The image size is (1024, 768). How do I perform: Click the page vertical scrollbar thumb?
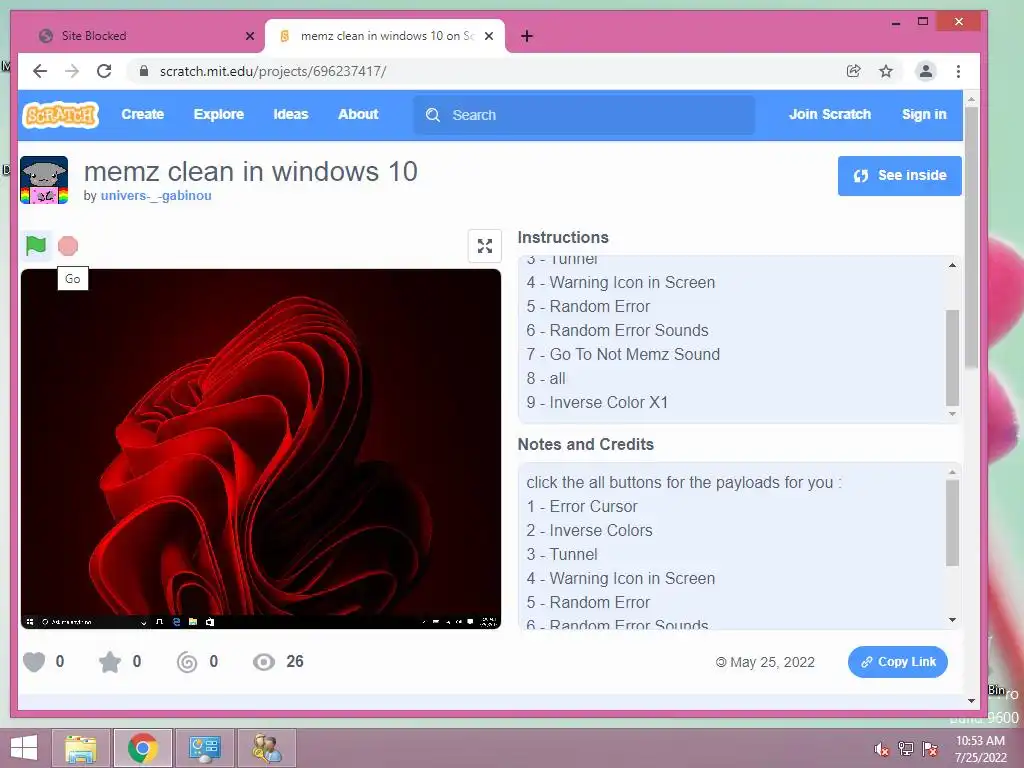point(971,236)
